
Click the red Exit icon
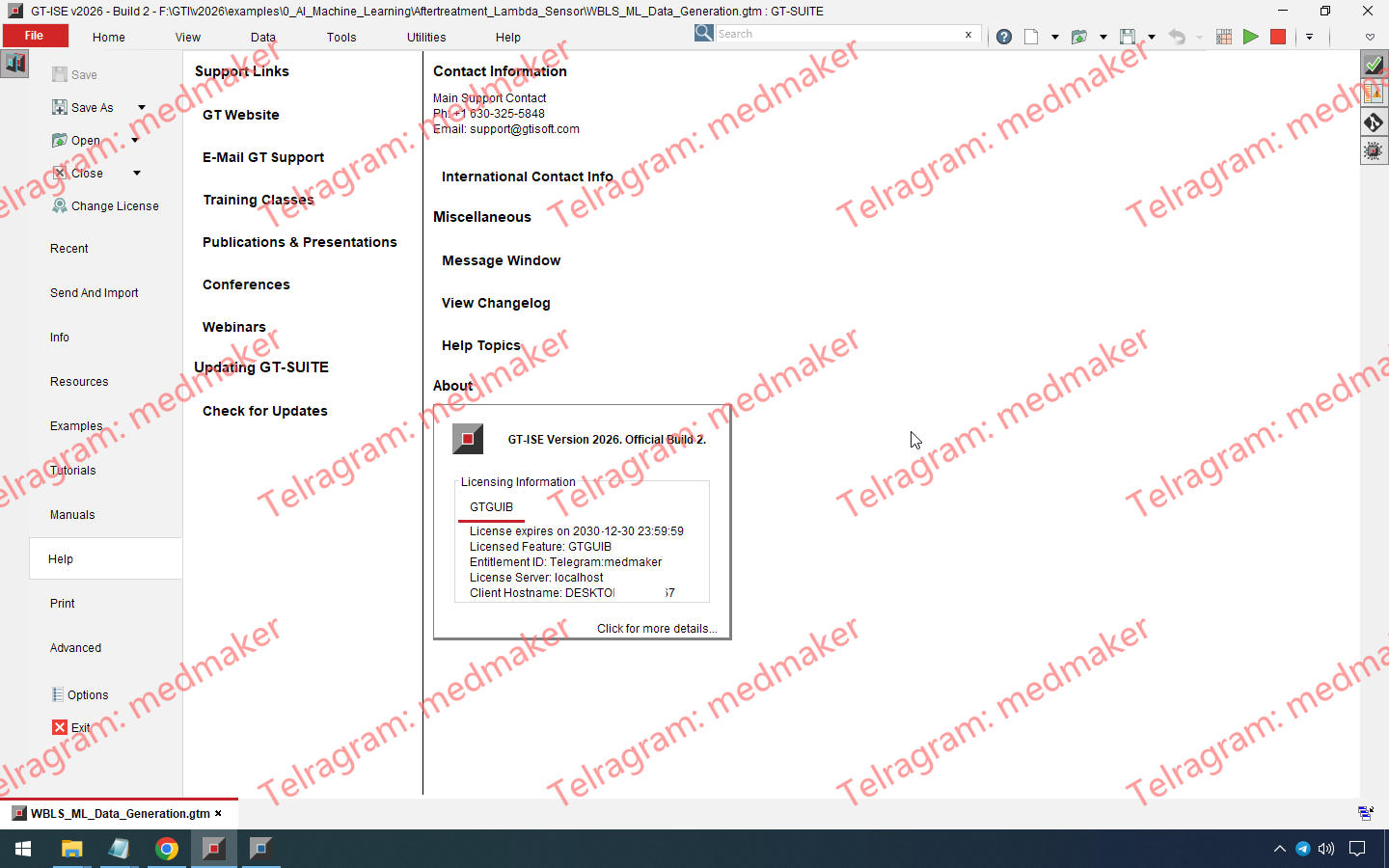60,727
